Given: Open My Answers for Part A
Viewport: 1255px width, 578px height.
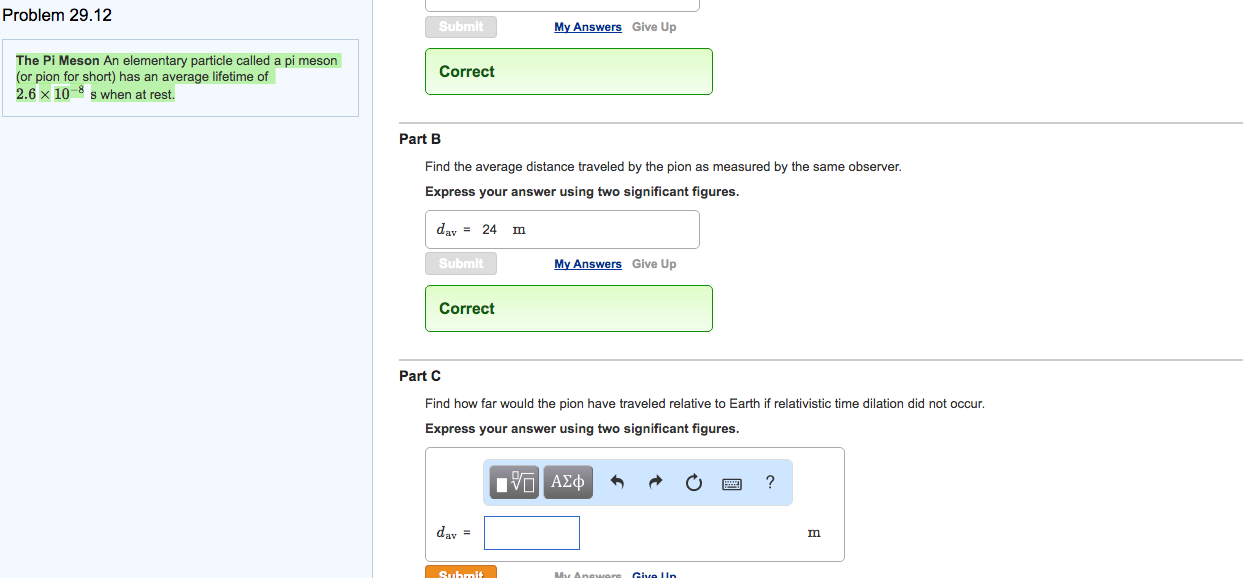Looking at the screenshot, I should pyautogui.click(x=587, y=26).
